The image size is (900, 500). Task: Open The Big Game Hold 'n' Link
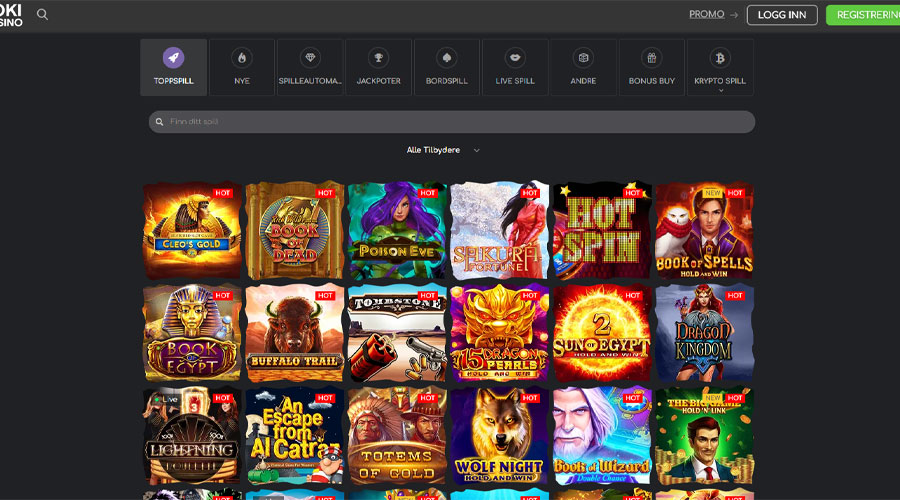tap(704, 436)
